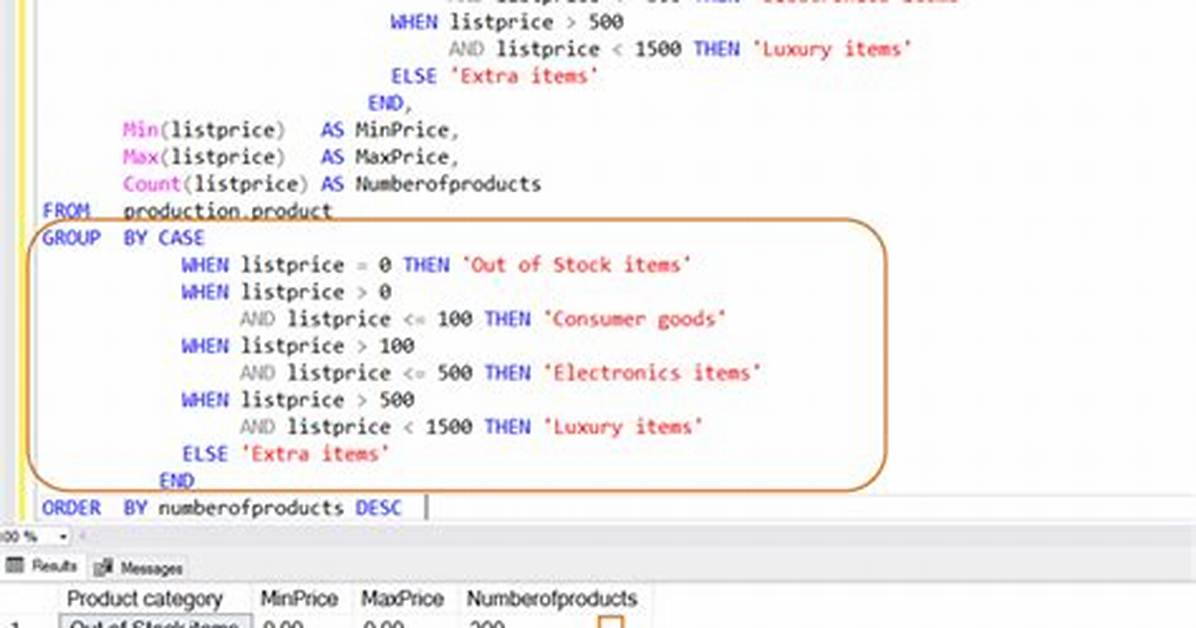Screen dimensions: 1196x628
Task: Click numberofproducts in the ORDER BY line
Action: click(x=251, y=507)
